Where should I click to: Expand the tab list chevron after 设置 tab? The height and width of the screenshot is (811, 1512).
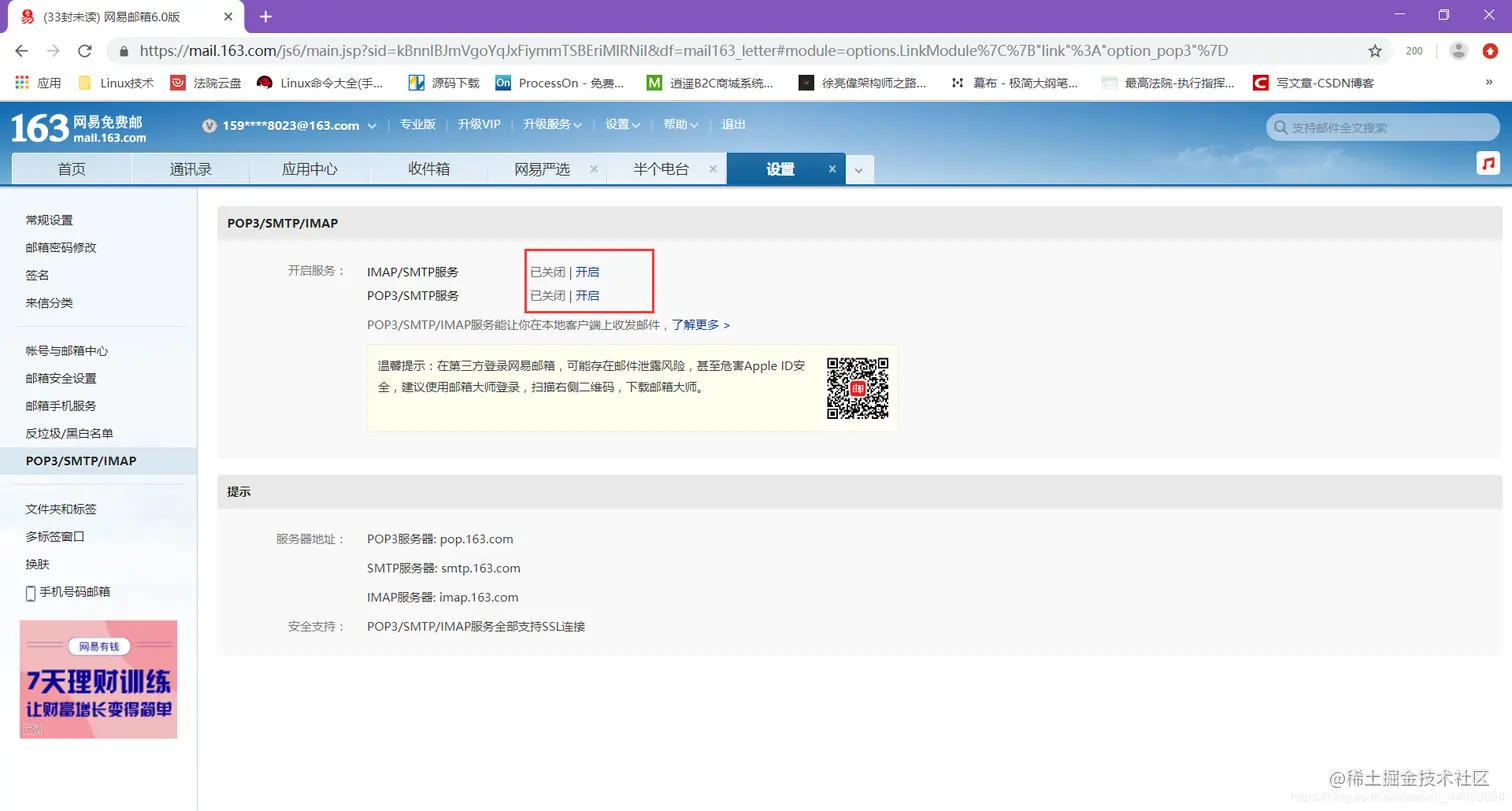(859, 170)
